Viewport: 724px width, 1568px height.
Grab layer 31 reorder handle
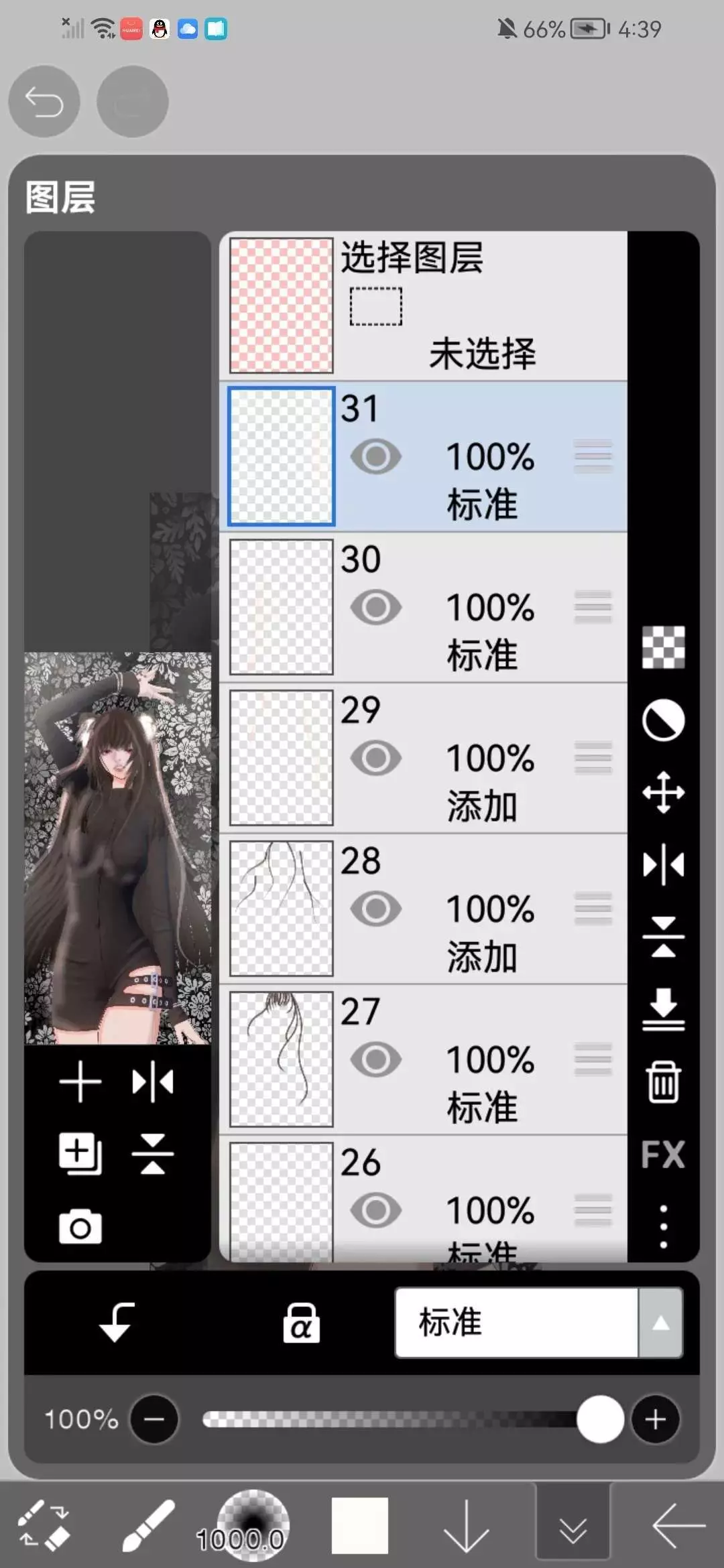click(593, 456)
